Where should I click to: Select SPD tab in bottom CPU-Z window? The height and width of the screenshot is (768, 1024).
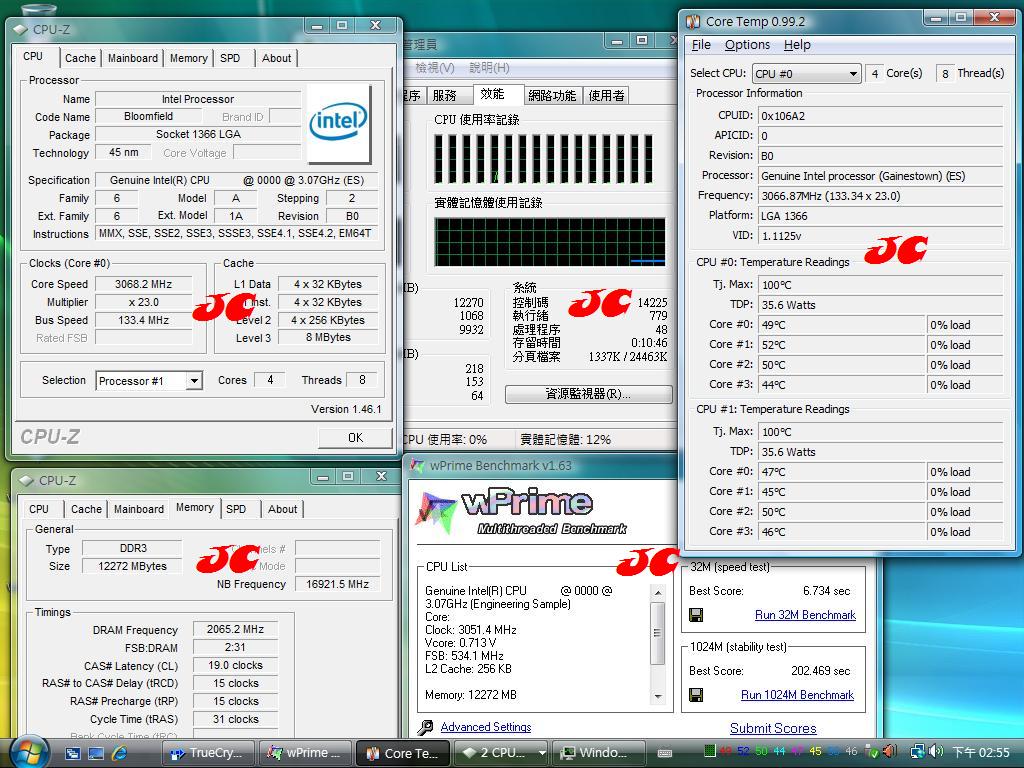point(236,509)
